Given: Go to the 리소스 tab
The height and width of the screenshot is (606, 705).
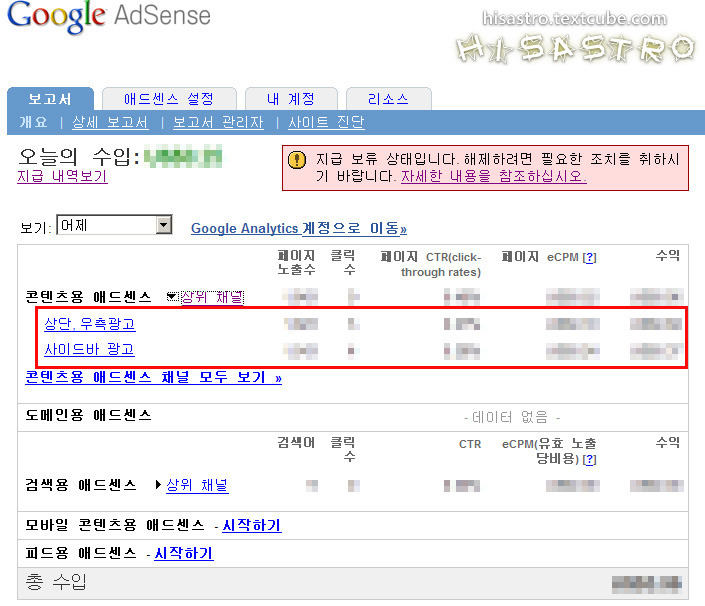Looking at the screenshot, I should point(388,99).
